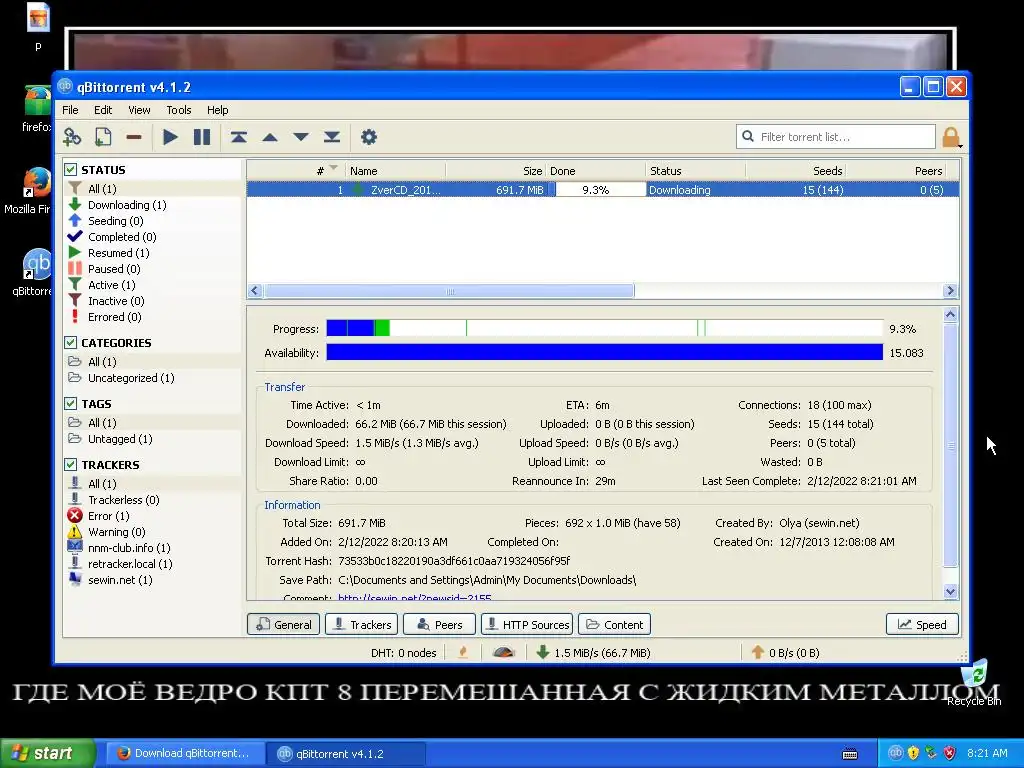
Task: Click the blue Availability bar
Action: [x=605, y=353]
